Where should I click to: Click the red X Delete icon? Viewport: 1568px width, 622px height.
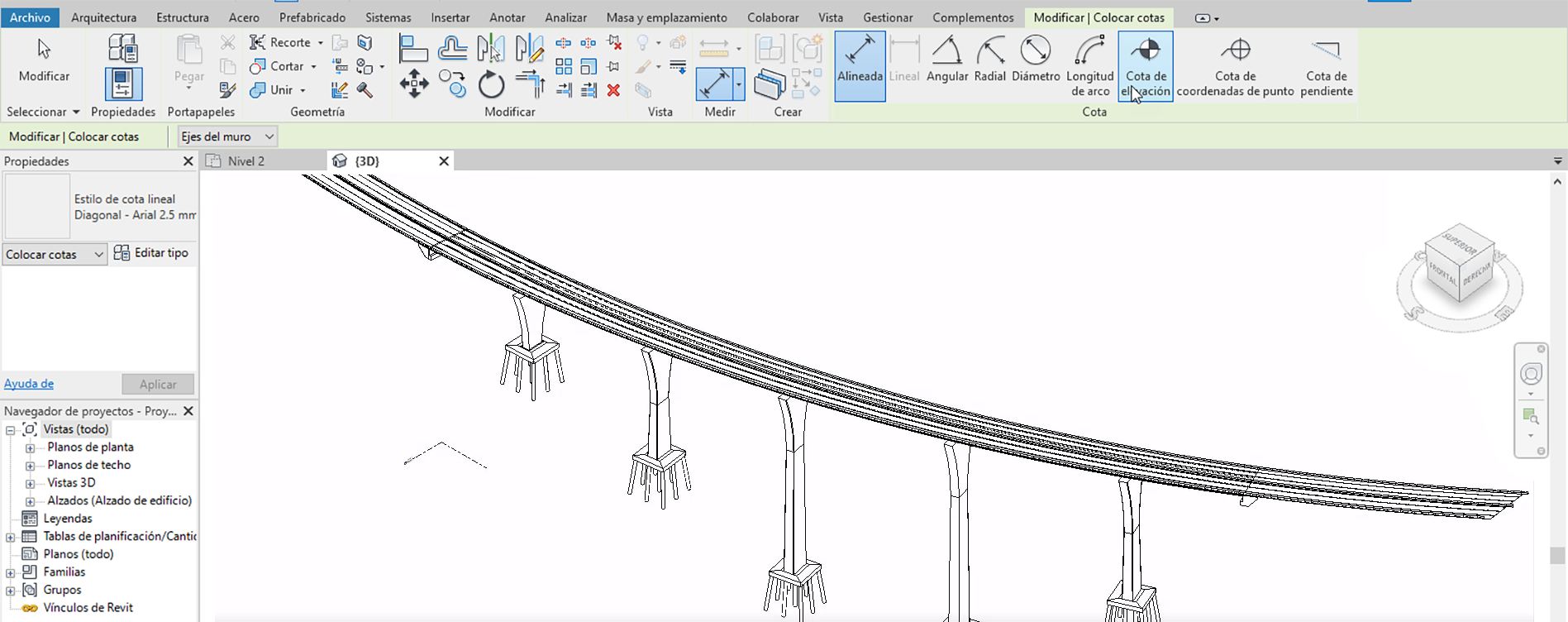(613, 90)
